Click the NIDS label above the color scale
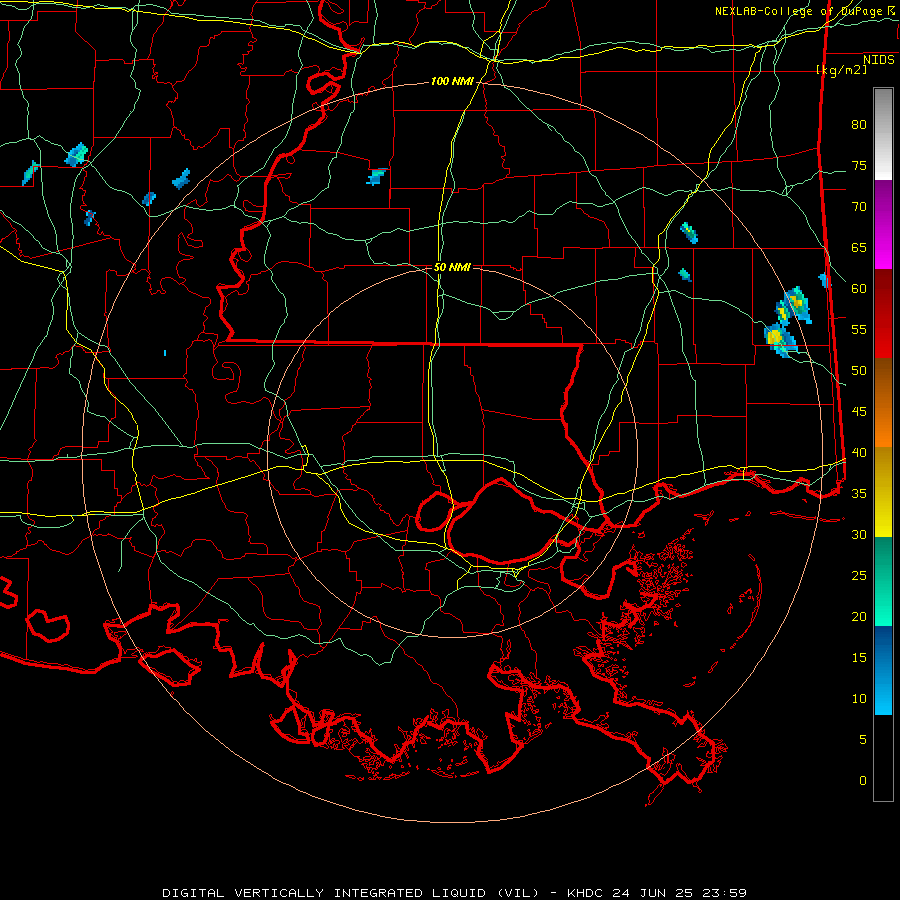 pyautogui.click(x=879, y=60)
